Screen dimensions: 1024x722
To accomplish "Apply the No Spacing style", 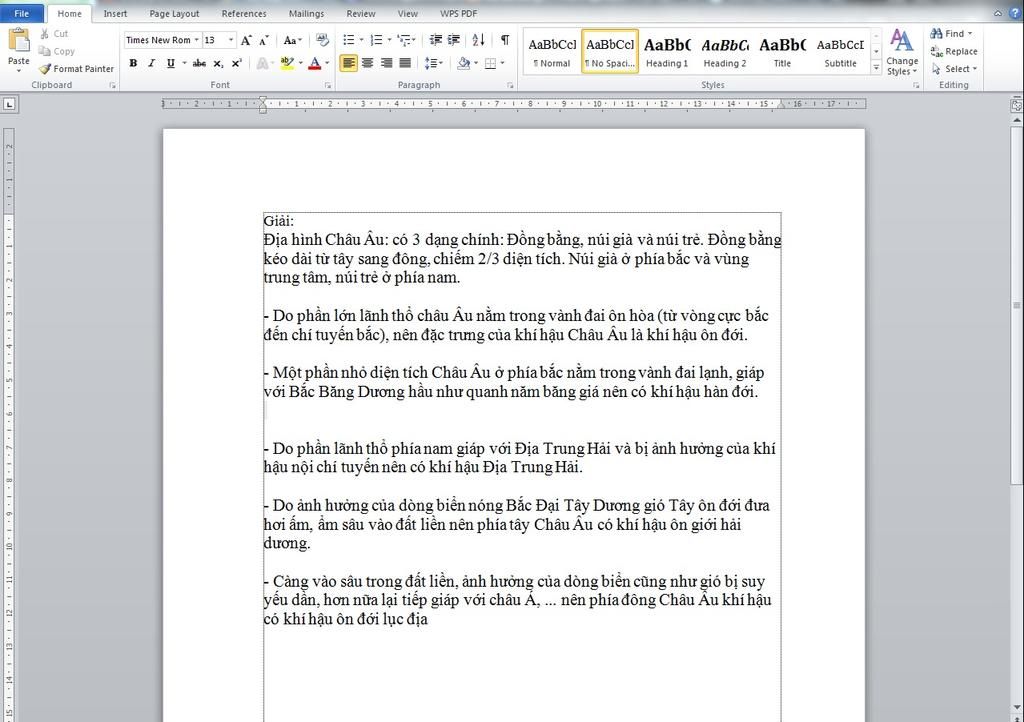I will pyautogui.click(x=610, y=52).
